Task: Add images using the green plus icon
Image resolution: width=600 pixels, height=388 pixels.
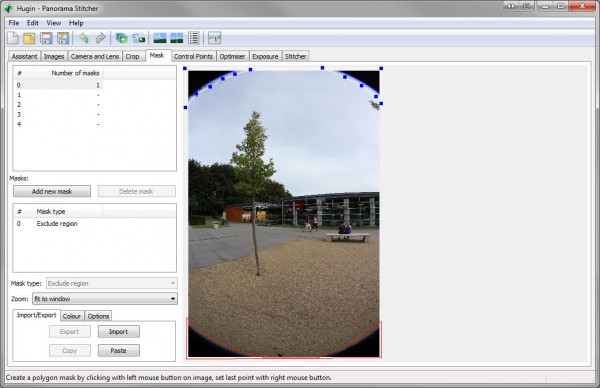Action: pyautogui.click(x=122, y=38)
